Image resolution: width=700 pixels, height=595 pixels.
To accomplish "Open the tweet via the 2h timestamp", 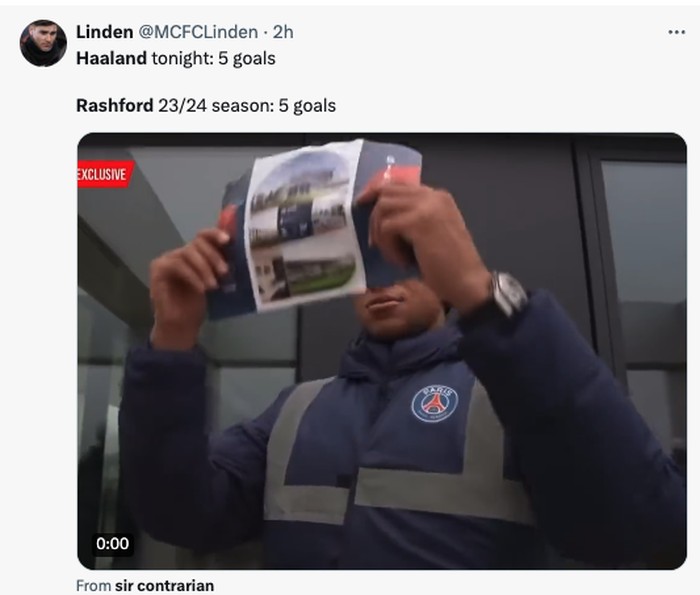I will pyautogui.click(x=283, y=32).
